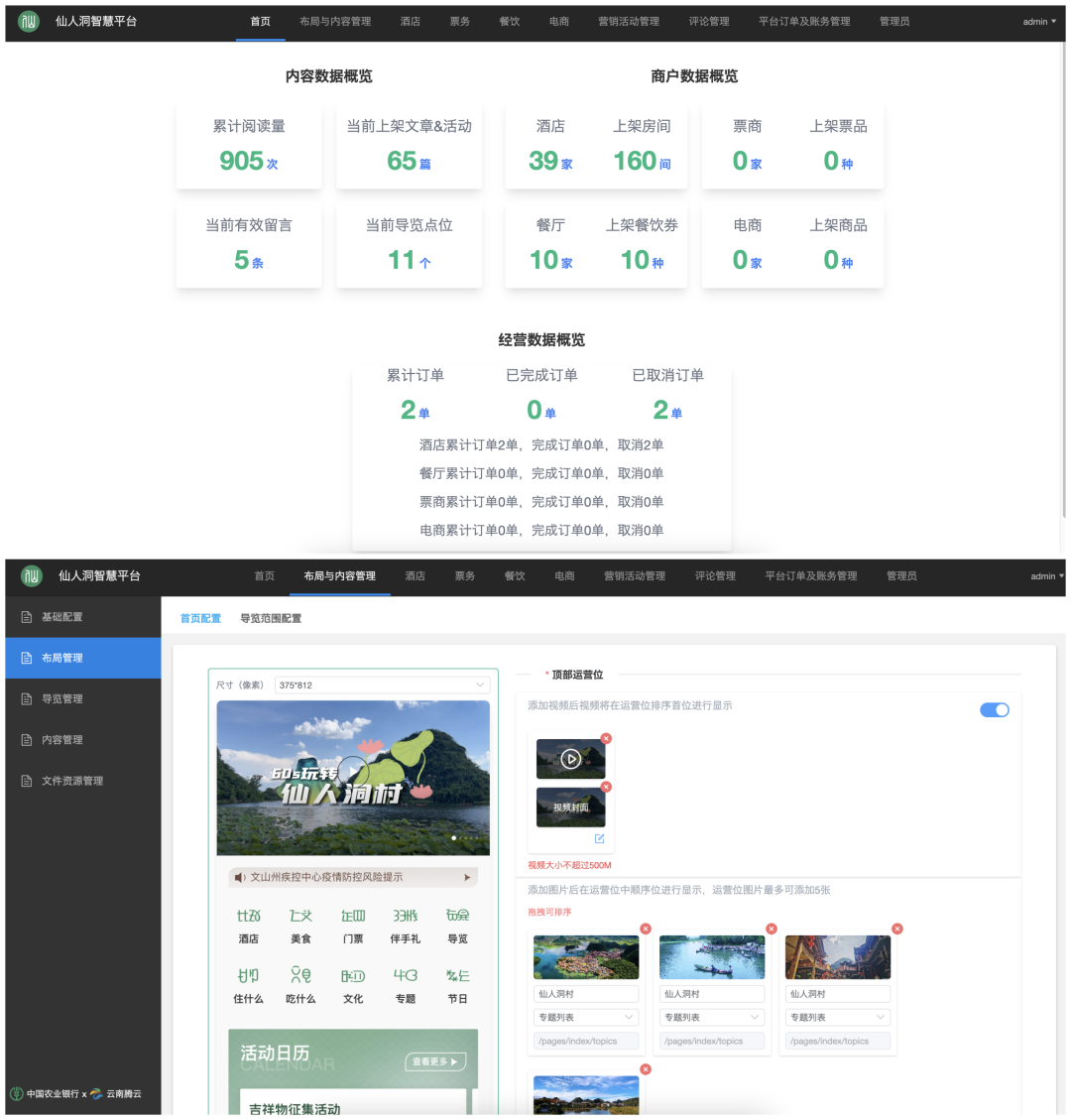Click the play icon on the video thumbnail

pos(571,759)
